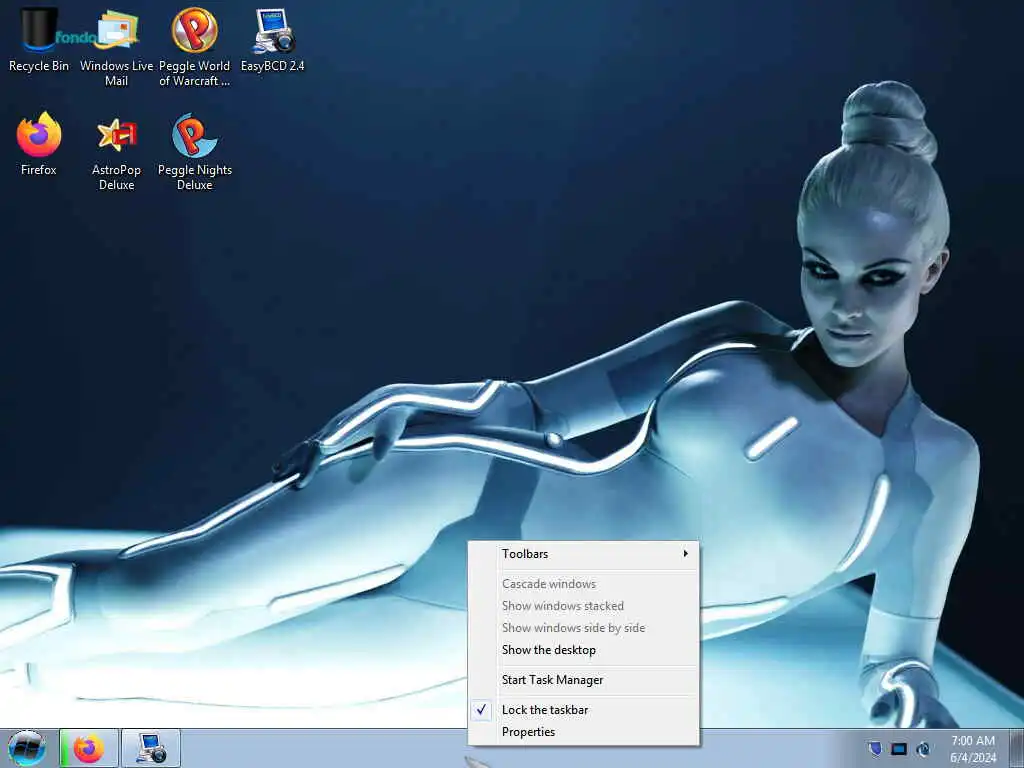Choose Cascade windows in the context menu
Screen dimensions: 1024x768
click(584, 584)
